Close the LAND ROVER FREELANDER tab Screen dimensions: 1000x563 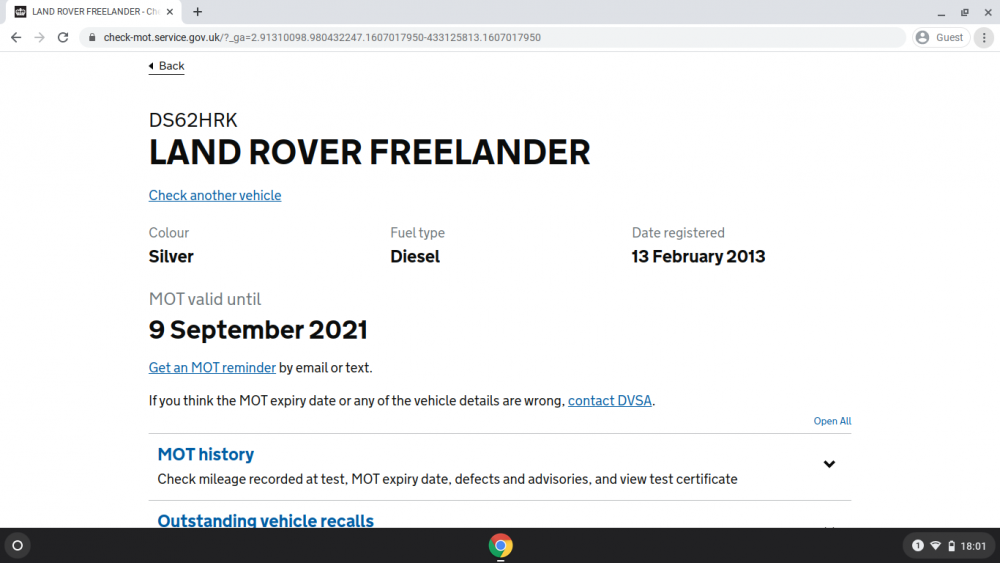point(170,11)
